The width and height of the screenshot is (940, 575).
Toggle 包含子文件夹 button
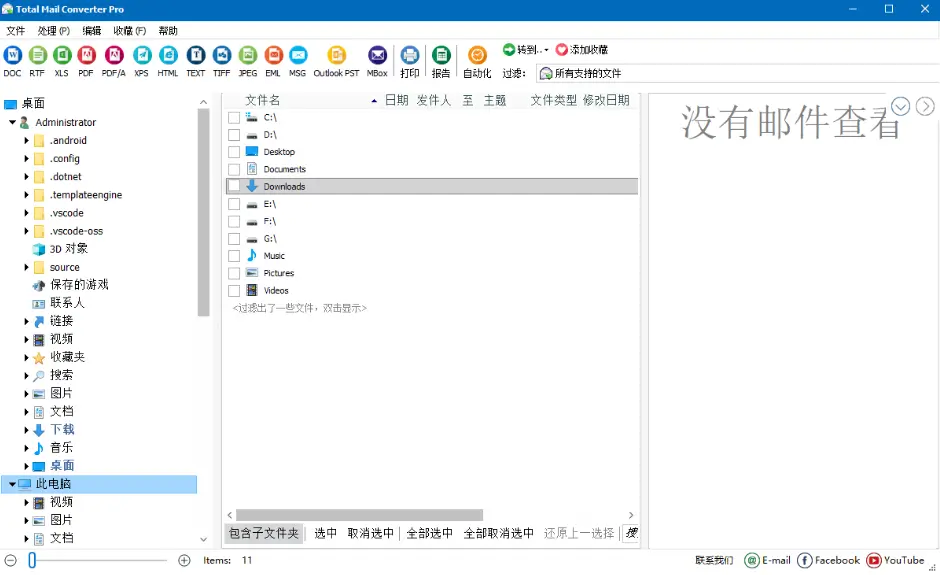point(264,533)
